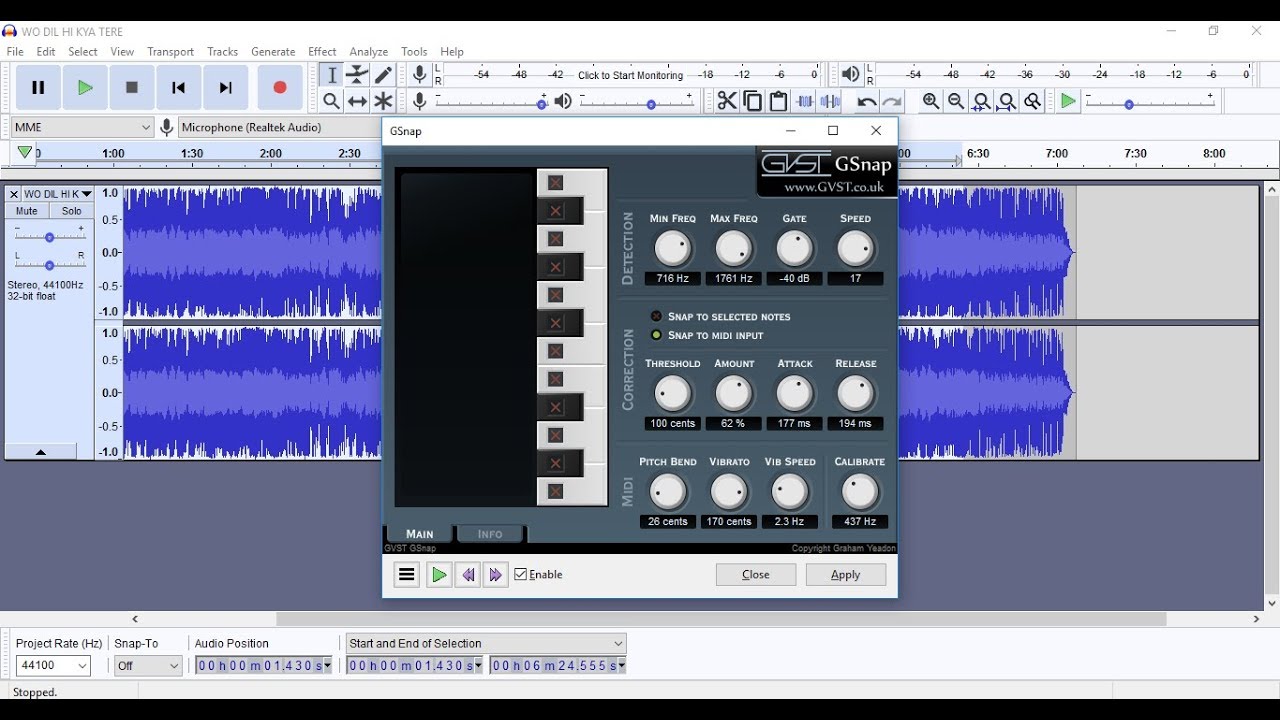The image size is (1280, 720).
Task: Click the Redo arrow icon
Action: point(892,101)
